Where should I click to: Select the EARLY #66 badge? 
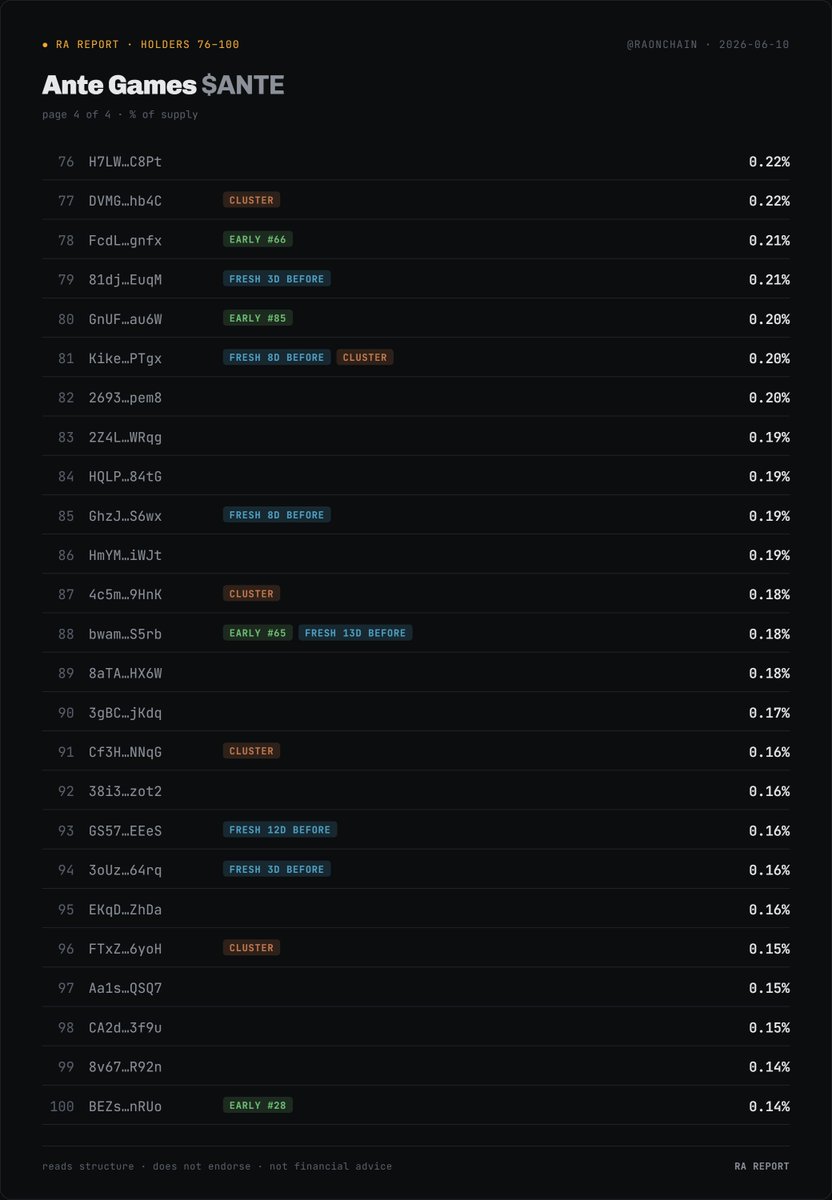point(258,240)
